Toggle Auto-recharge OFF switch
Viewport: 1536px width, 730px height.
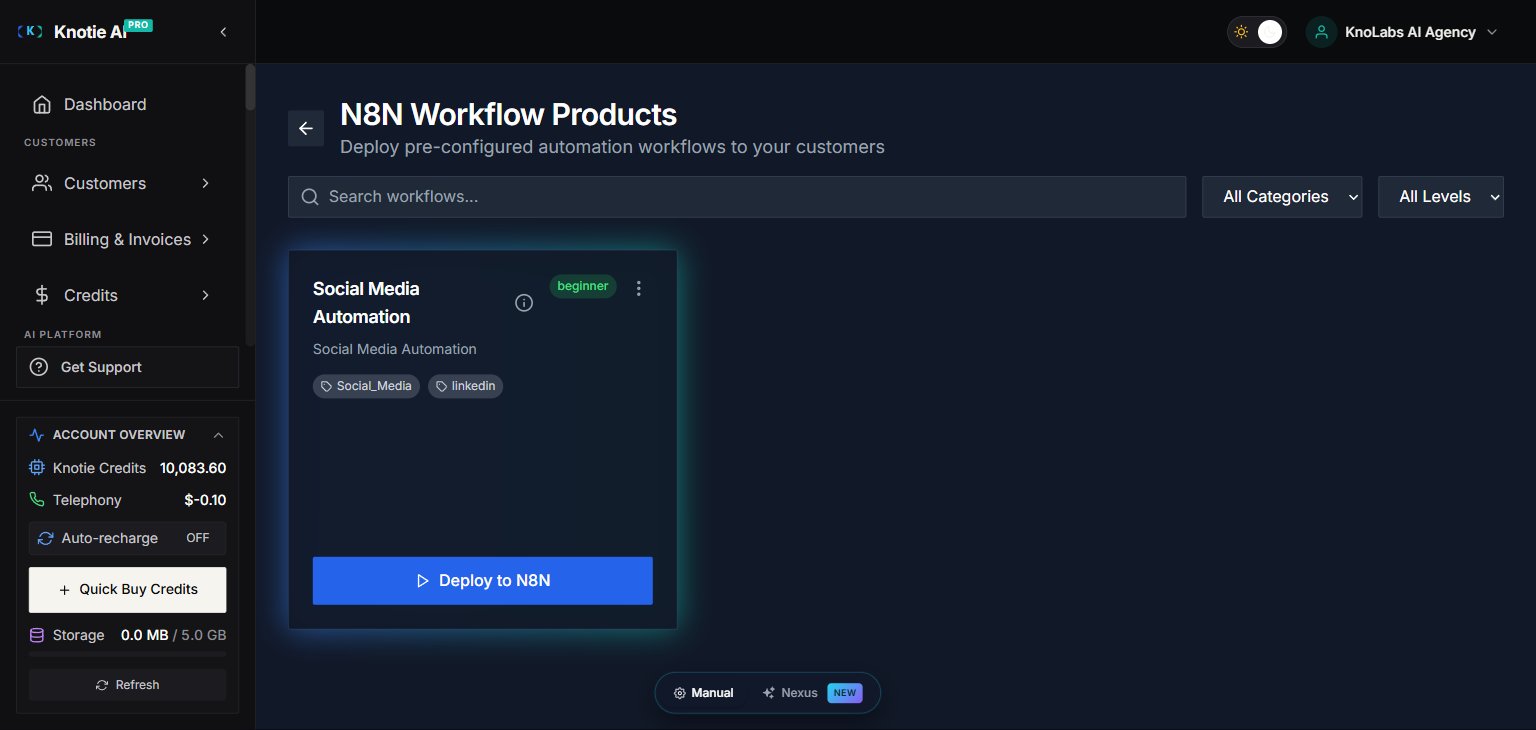[198, 538]
